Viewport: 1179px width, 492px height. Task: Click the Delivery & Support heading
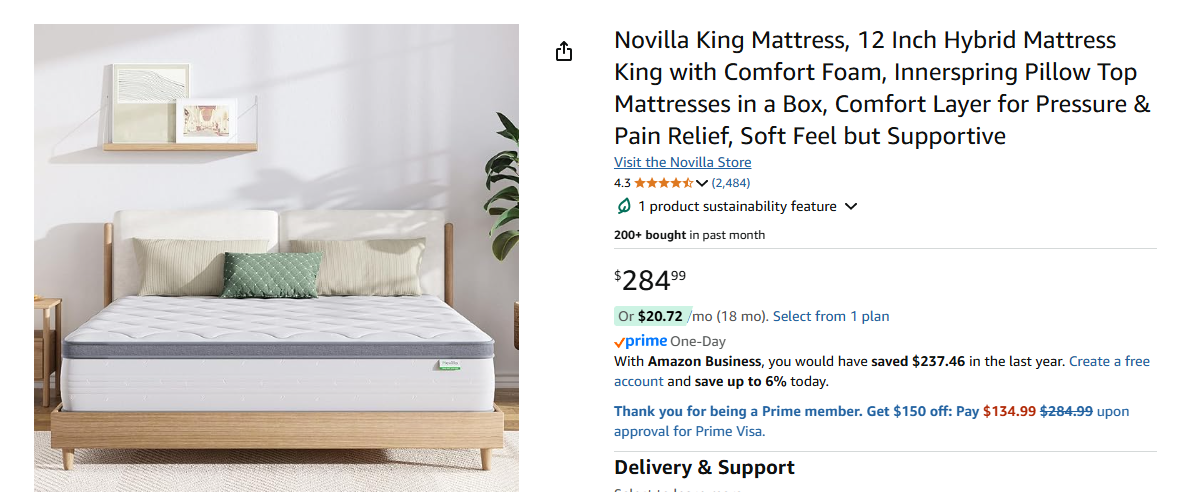(704, 467)
